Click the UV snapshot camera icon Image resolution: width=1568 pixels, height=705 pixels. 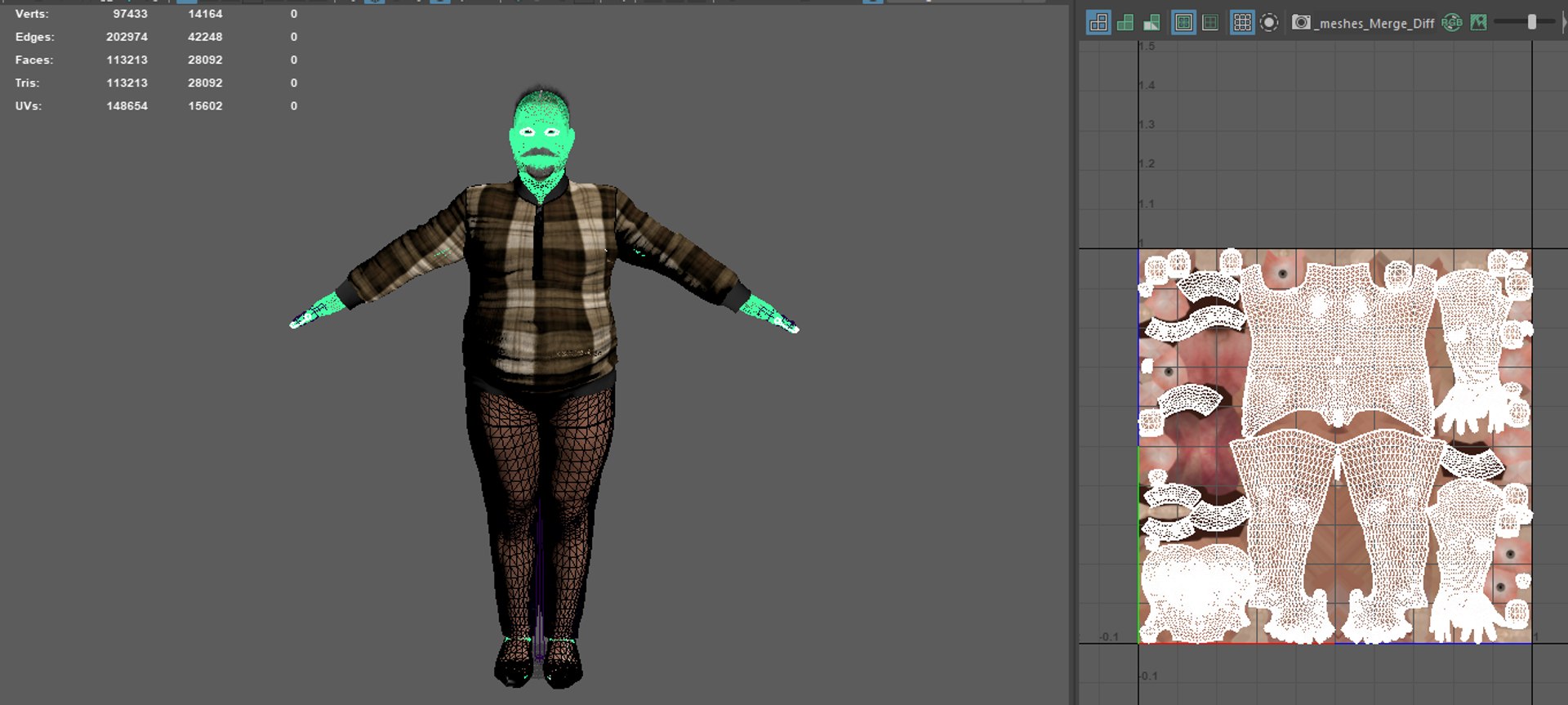click(x=1301, y=23)
